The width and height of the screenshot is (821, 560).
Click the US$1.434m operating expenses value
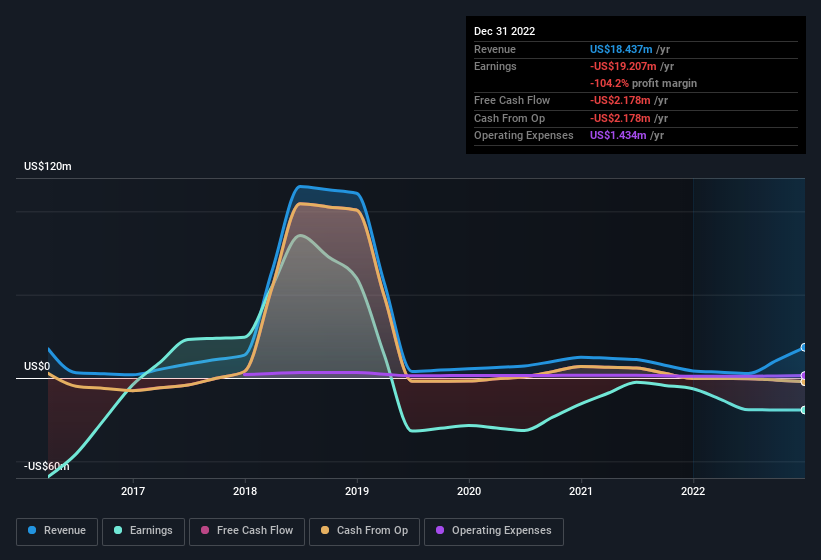click(618, 135)
